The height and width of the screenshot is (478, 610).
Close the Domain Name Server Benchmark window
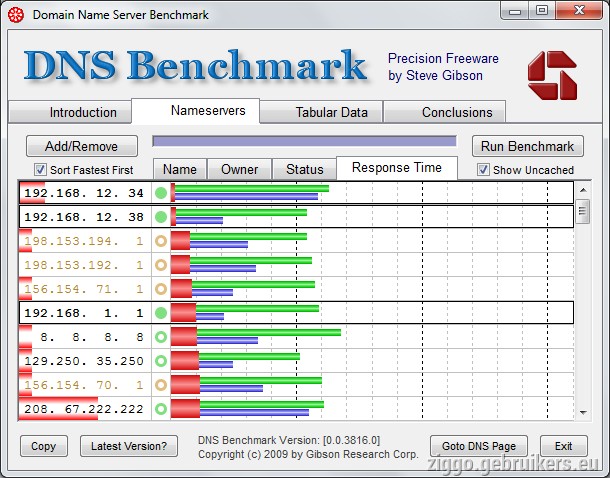point(579,11)
